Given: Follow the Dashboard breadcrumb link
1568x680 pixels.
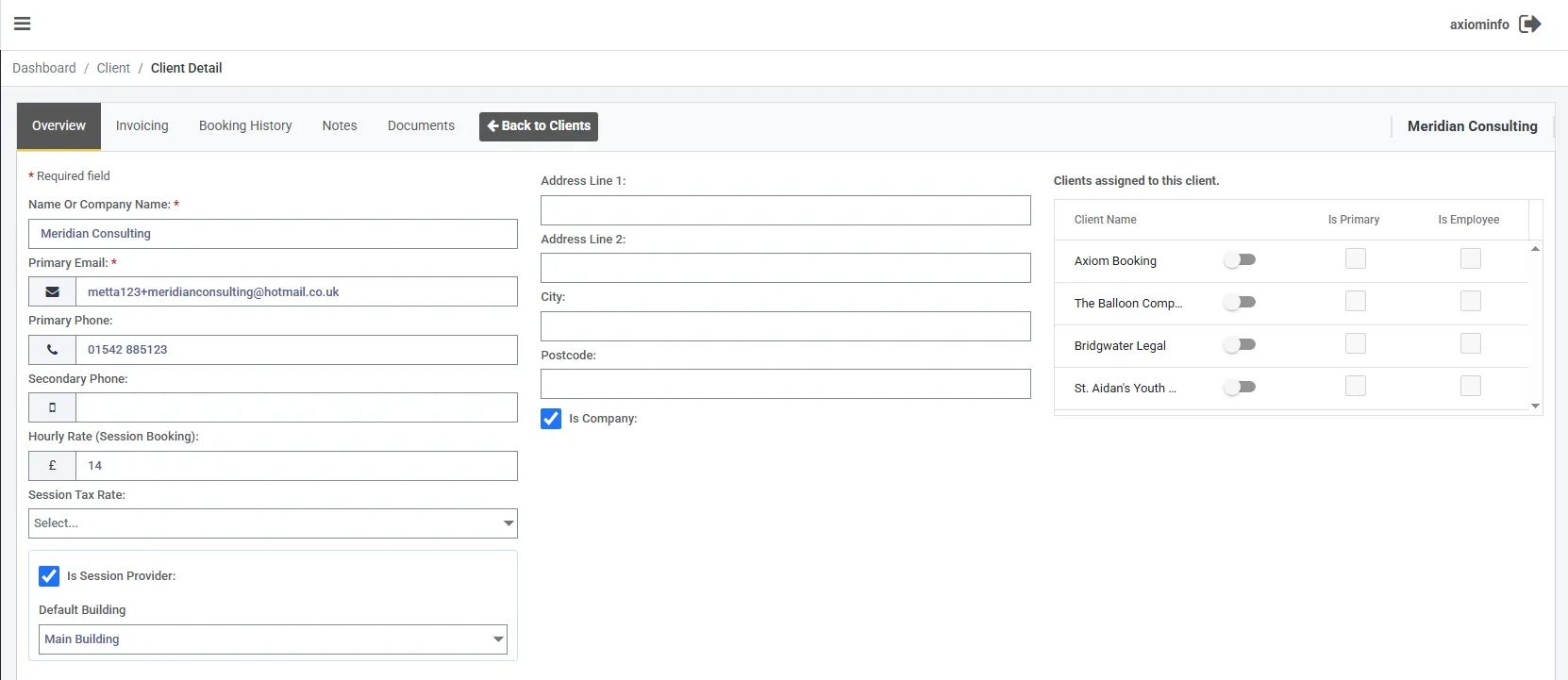Looking at the screenshot, I should click(44, 68).
